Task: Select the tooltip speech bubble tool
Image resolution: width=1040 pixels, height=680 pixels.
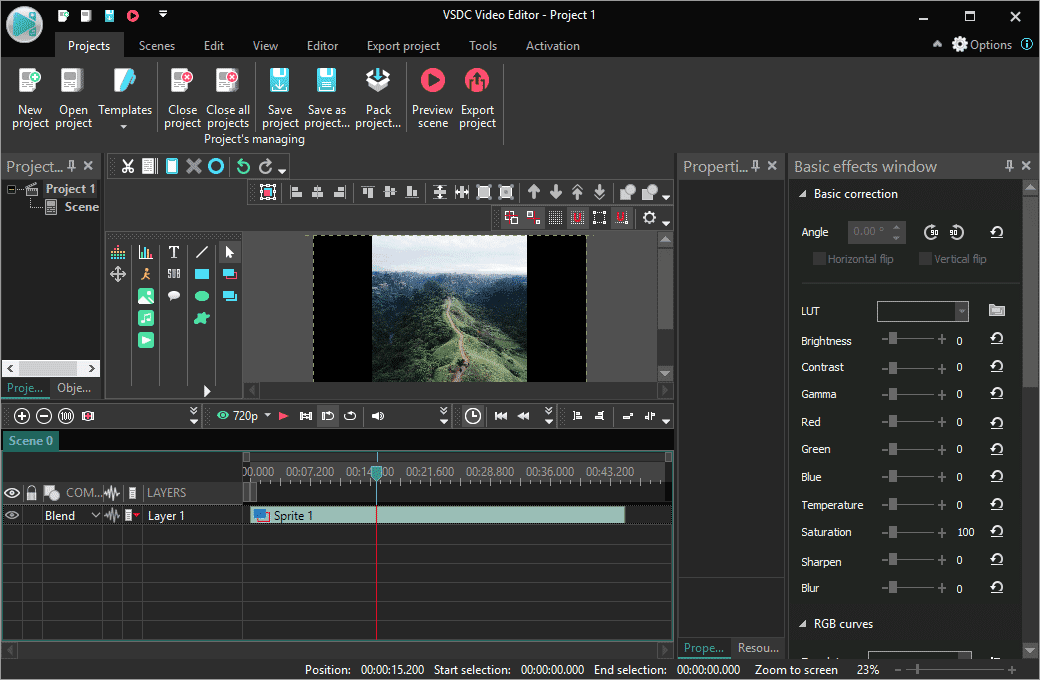Action: [174, 296]
